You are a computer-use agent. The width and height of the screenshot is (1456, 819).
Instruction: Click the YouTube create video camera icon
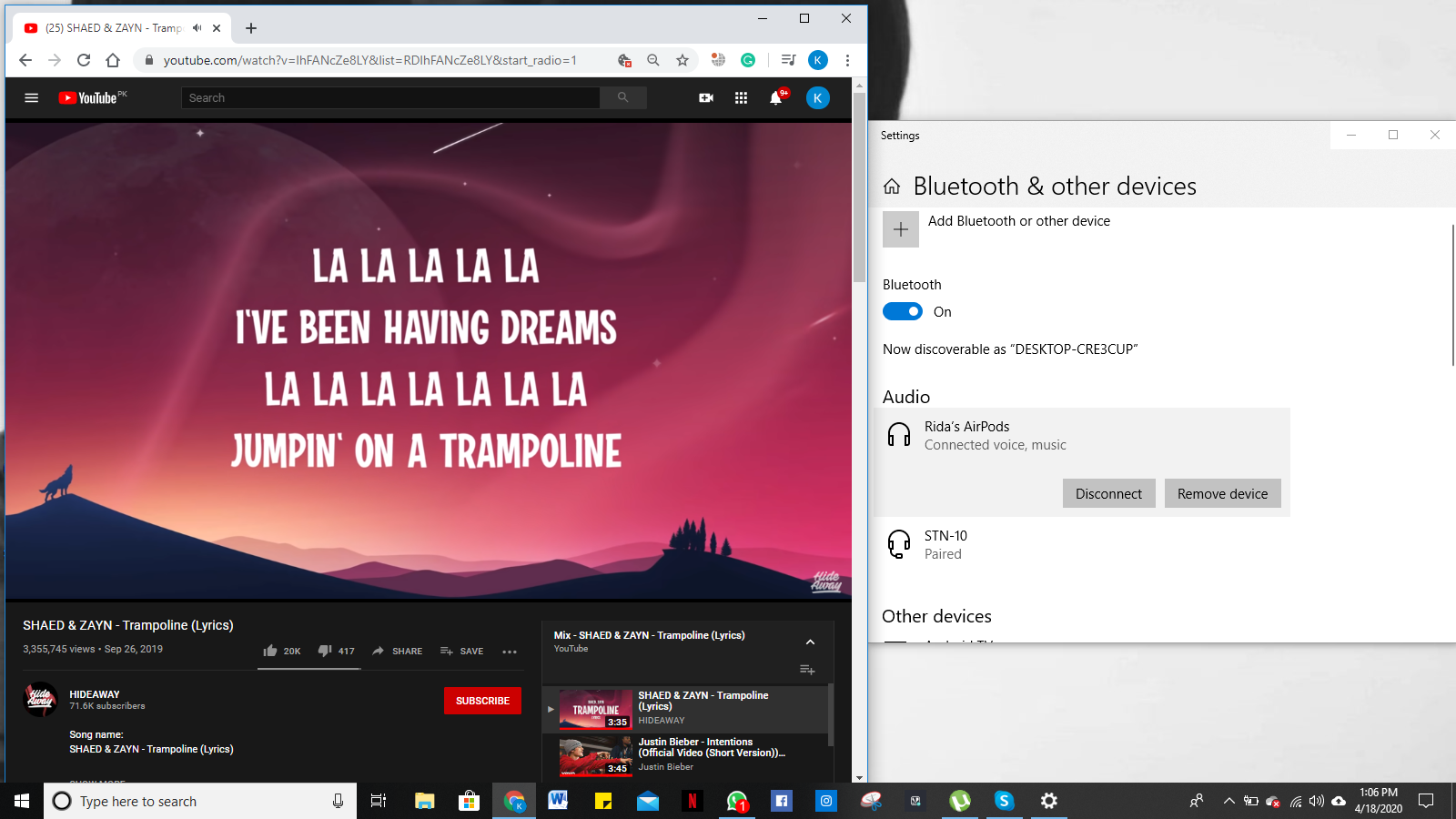coord(706,98)
